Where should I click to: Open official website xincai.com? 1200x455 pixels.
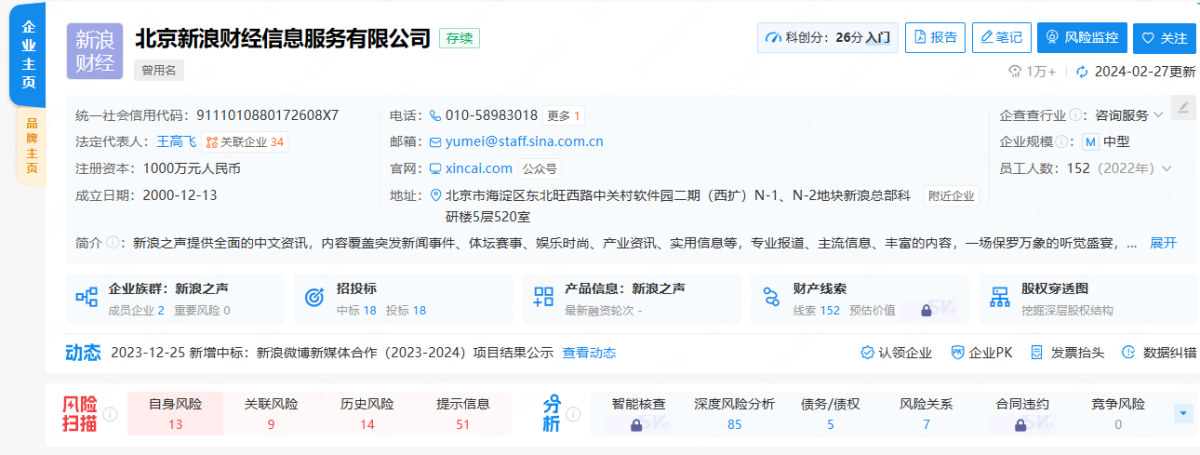[478, 168]
